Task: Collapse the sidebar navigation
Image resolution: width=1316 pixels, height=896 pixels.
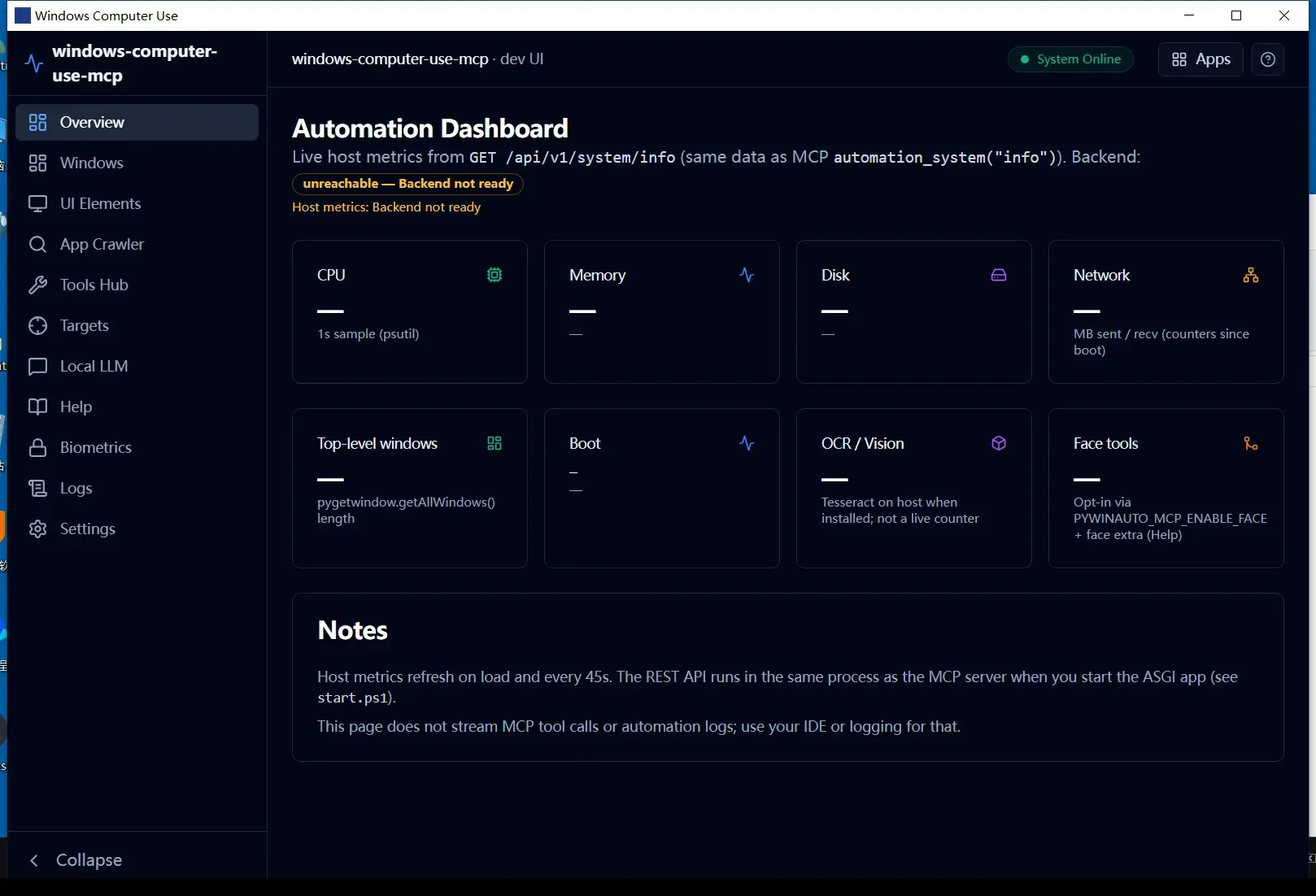Action: [x=76, y=859]
